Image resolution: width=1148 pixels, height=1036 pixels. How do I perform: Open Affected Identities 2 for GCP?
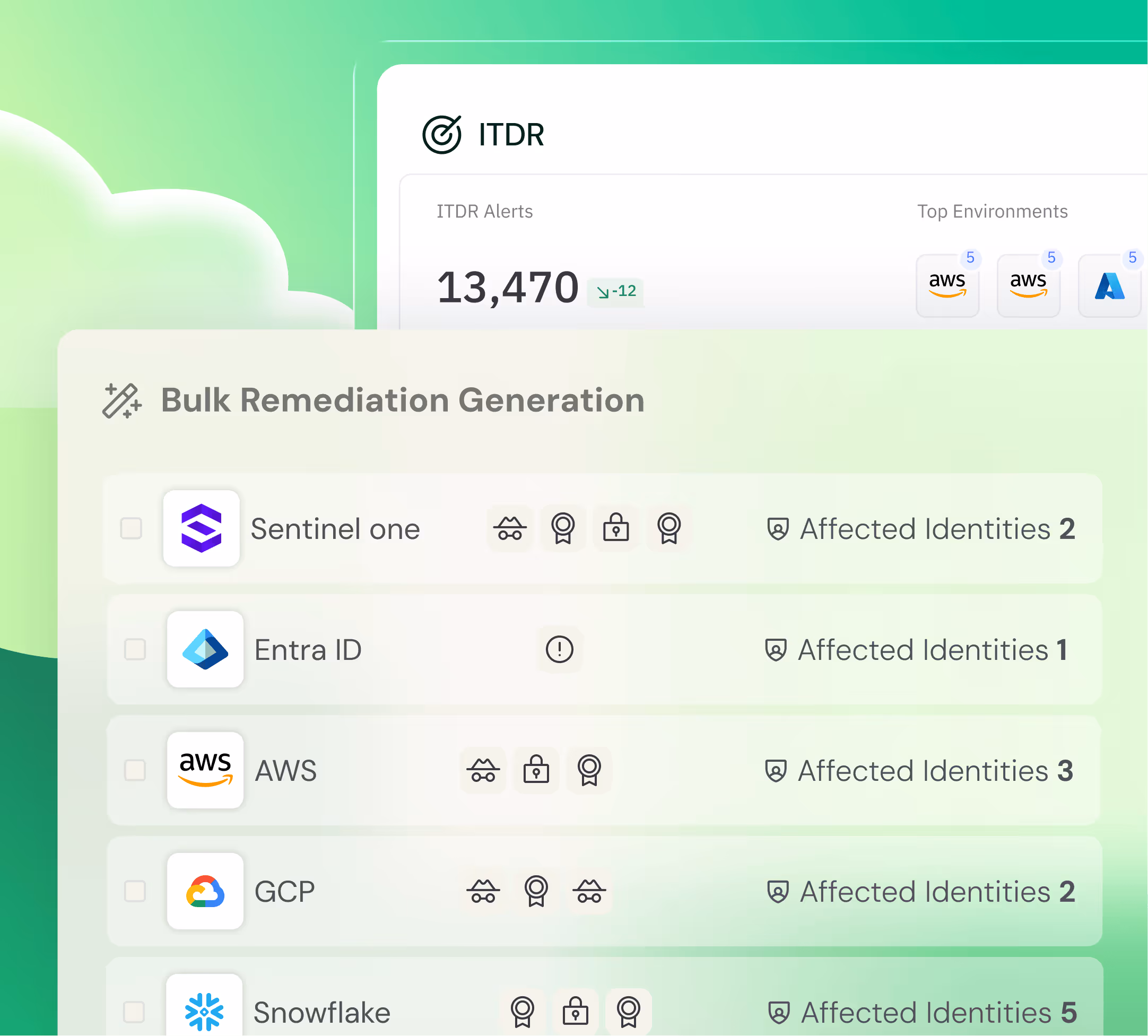(921, 891)
